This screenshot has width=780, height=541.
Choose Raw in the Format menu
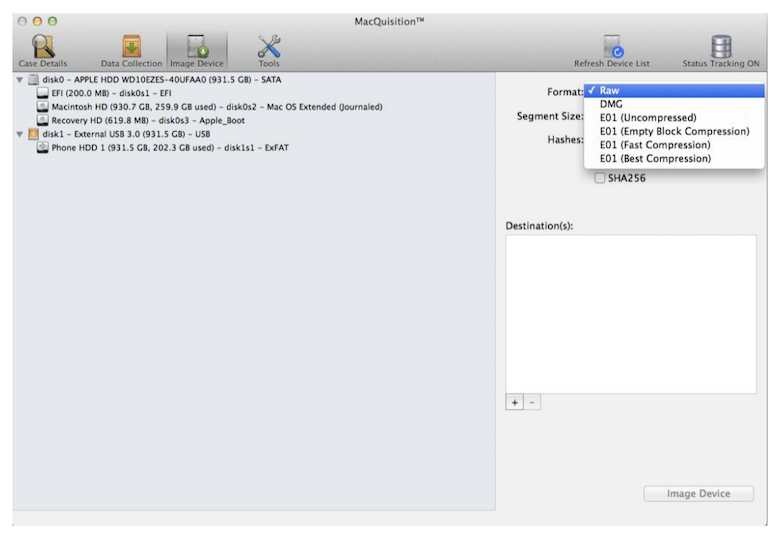[674, 90]
